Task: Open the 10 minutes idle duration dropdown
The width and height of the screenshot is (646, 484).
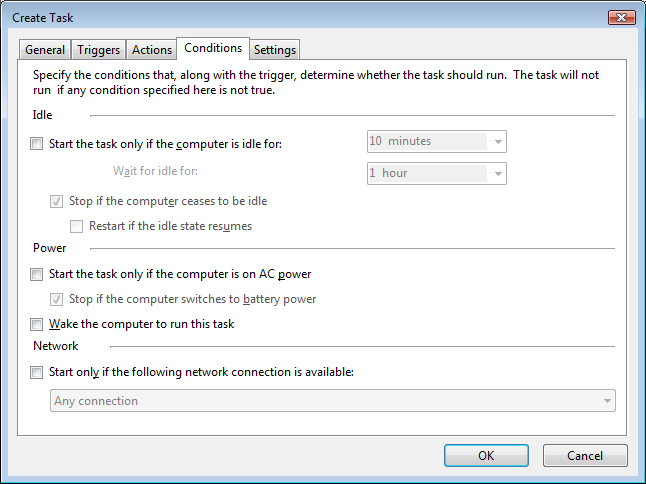Action: coord(437,141)
